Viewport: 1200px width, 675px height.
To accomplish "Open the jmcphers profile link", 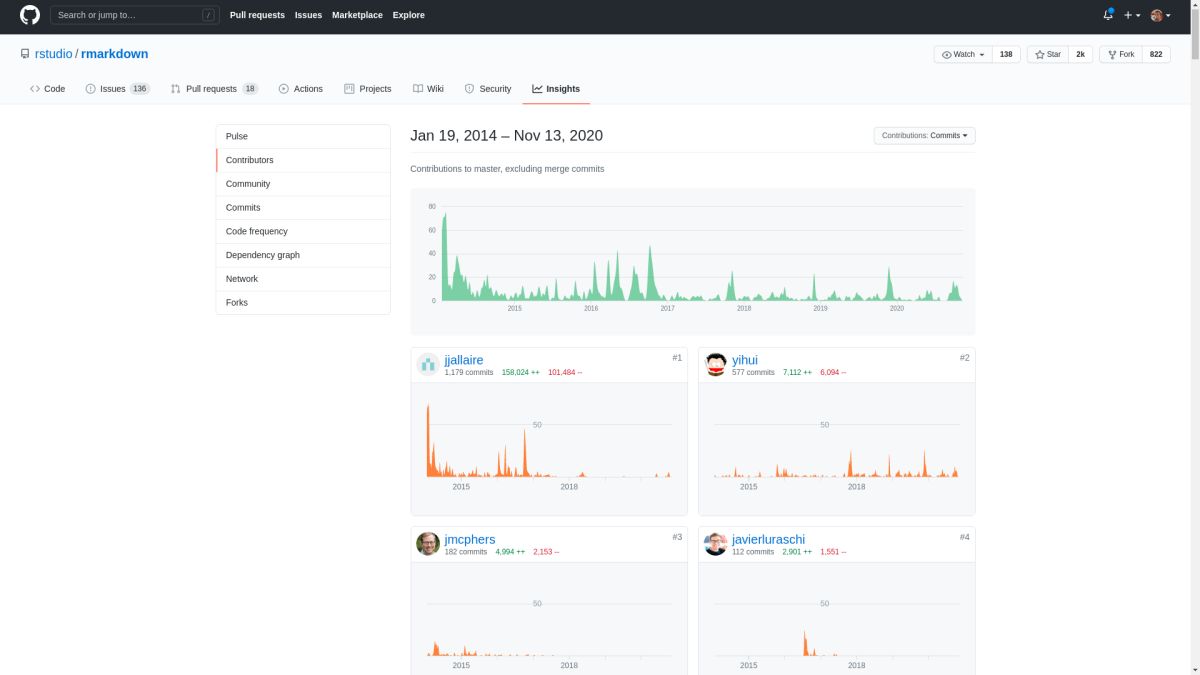I will (x=470, y=539).
